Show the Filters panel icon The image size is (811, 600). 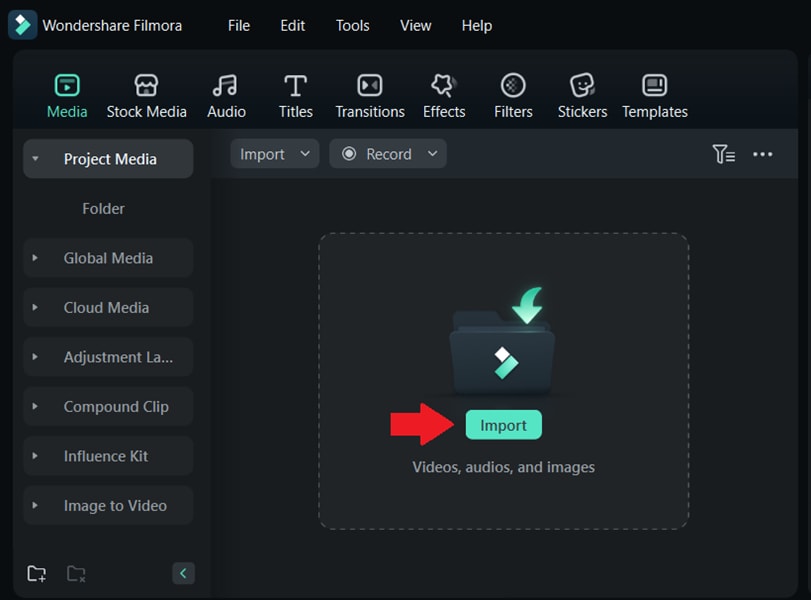(513, 85)
